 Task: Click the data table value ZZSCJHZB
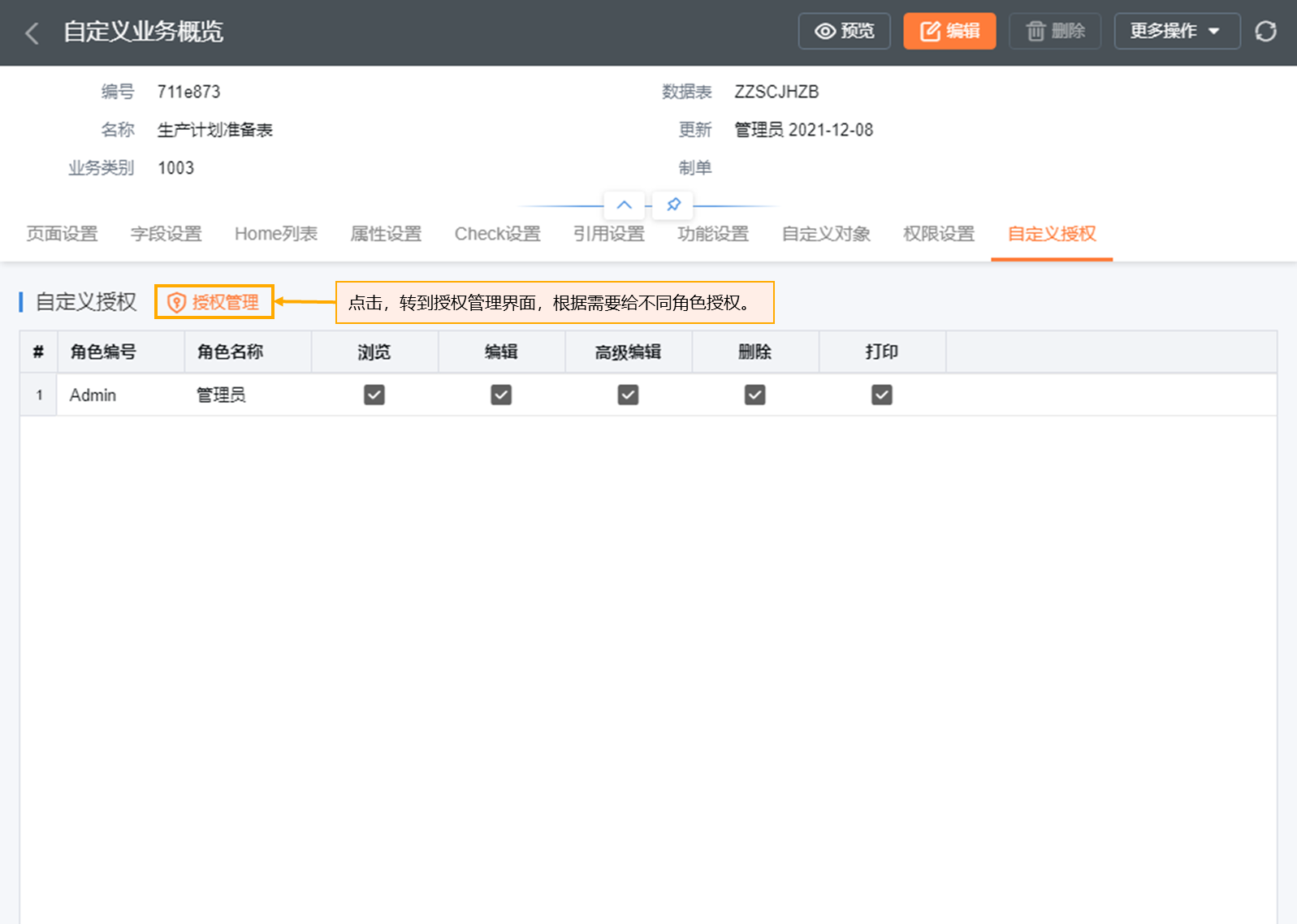pyautogui.click(x=776, y=92)
